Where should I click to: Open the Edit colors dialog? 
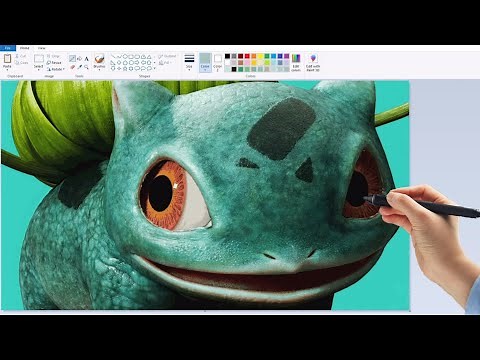point(296,62)
